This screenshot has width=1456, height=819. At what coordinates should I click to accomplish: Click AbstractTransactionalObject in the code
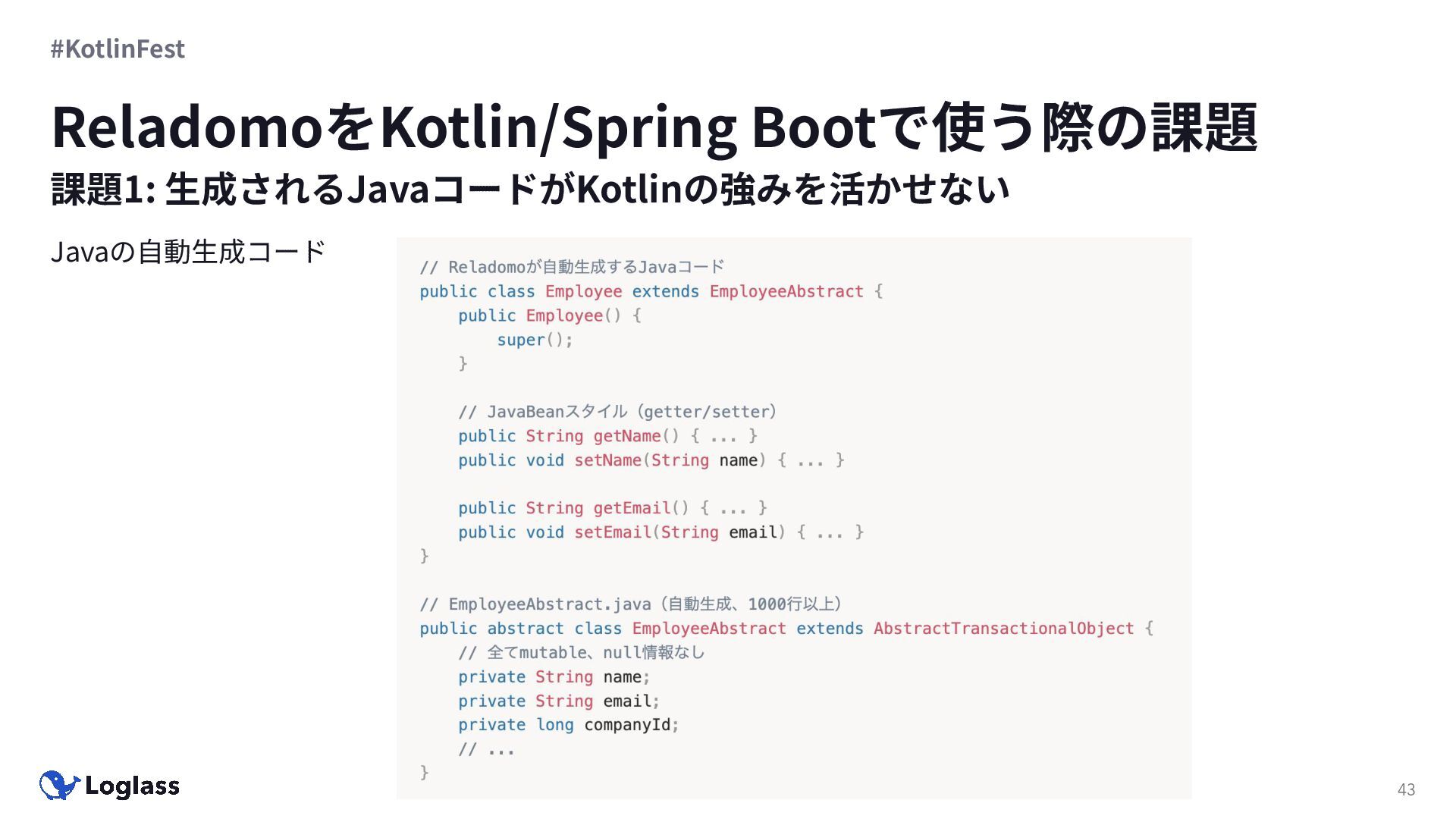point(1003,629)
